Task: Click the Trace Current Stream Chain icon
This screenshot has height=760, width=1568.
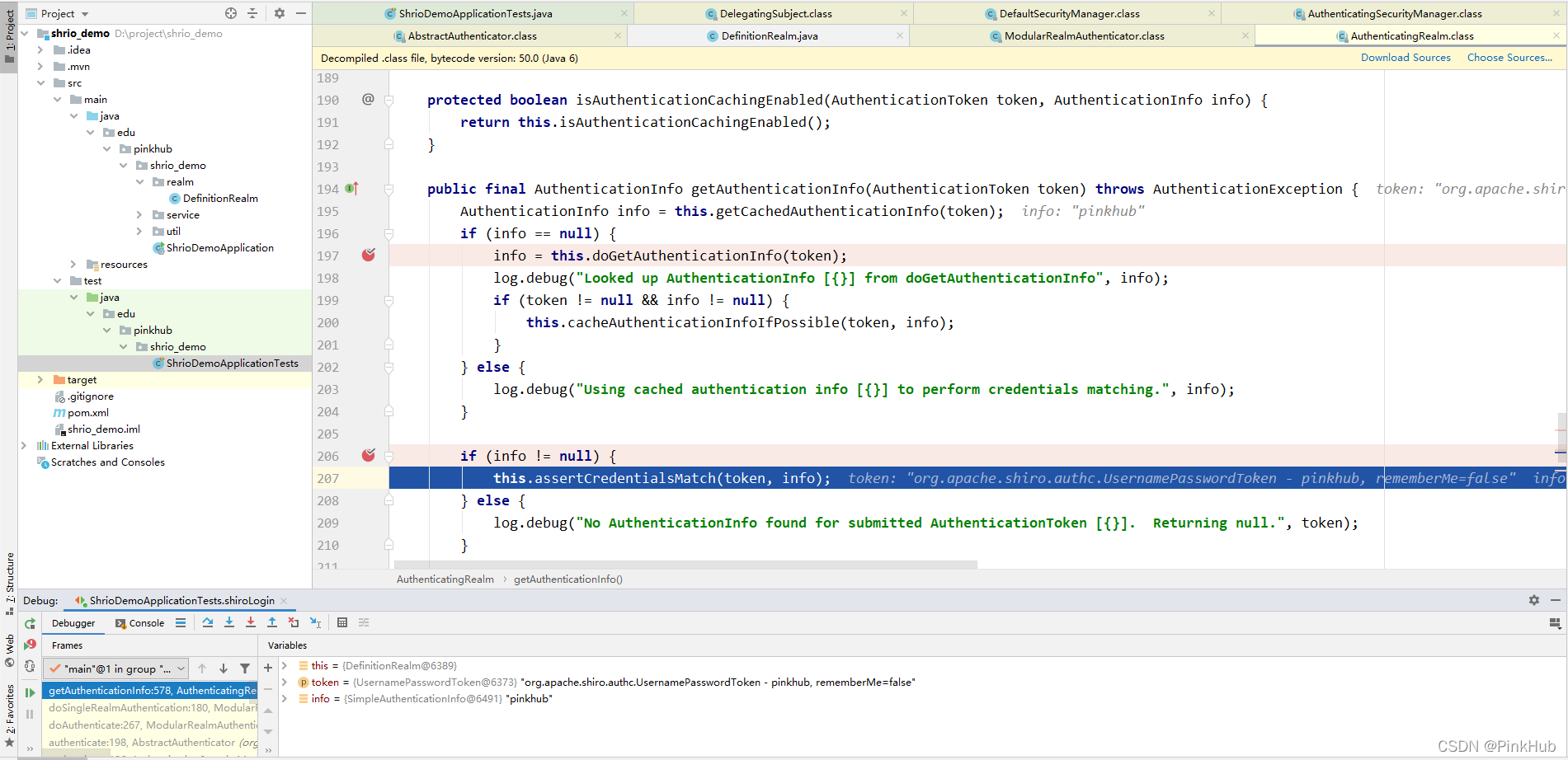Action: tap(364, 623)
